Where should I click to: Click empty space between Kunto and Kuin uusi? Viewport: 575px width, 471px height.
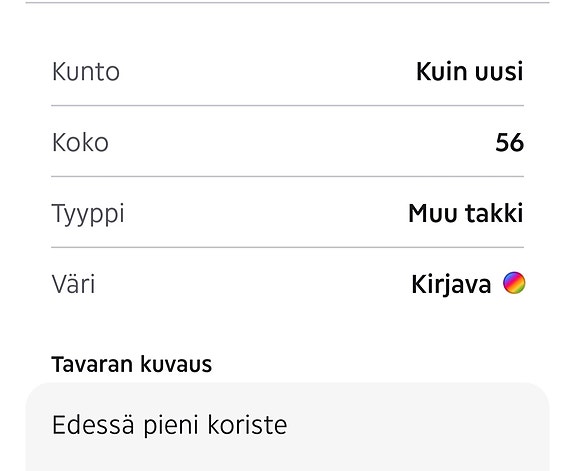268,71
